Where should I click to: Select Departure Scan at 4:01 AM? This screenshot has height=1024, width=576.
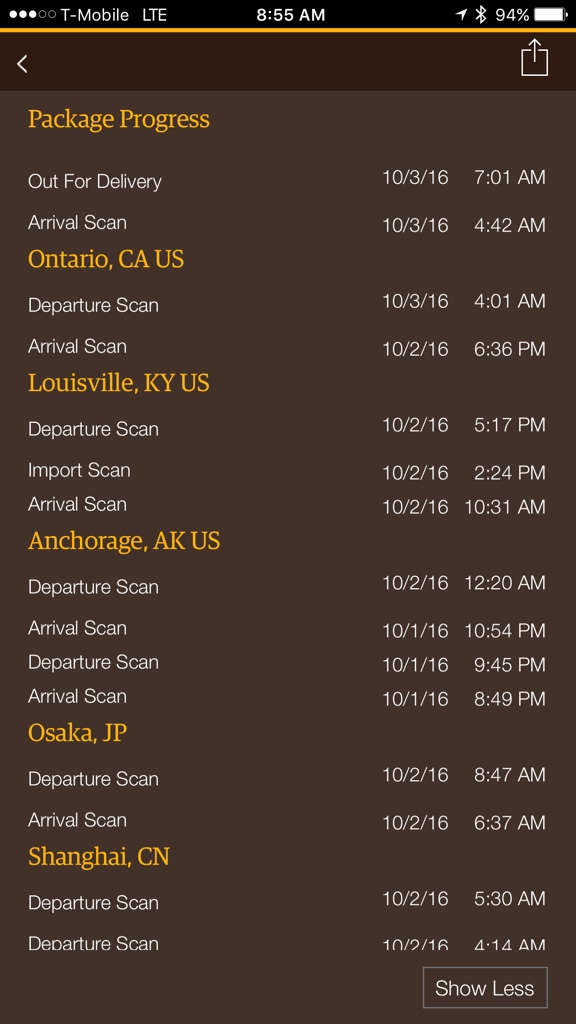287,304
